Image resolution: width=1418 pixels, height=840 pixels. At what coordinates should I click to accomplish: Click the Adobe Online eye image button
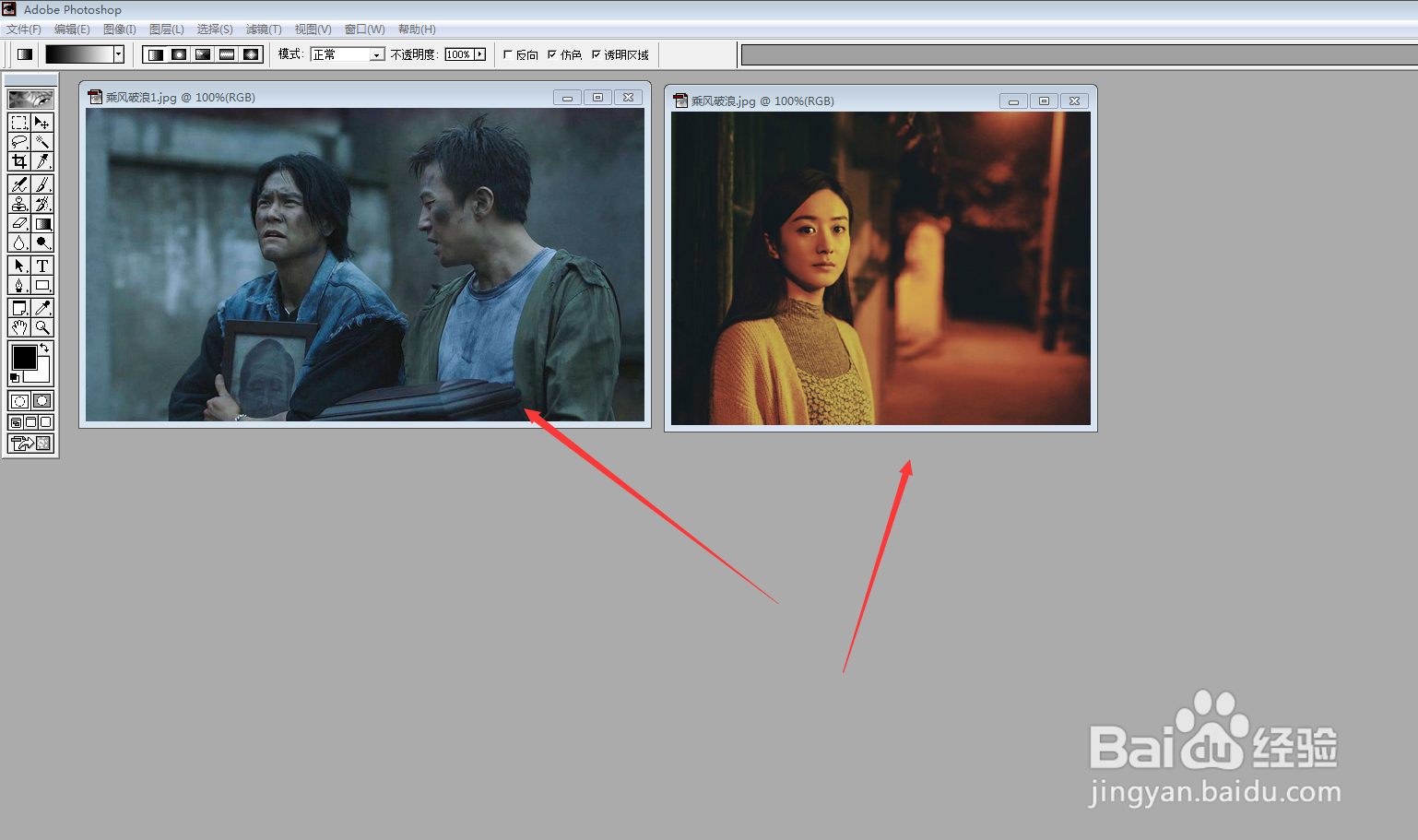click(x=30, y=99)
